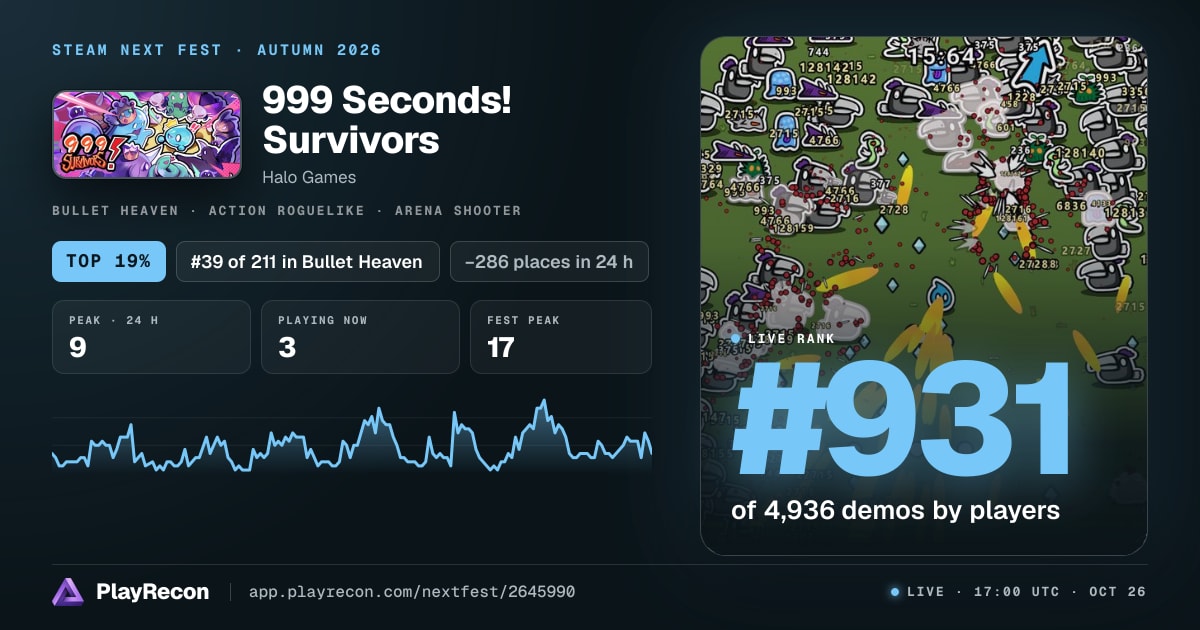
Task: Click the STEAM NEXT FEST · AUTUMN 2026 header
Action: (217, 50)
